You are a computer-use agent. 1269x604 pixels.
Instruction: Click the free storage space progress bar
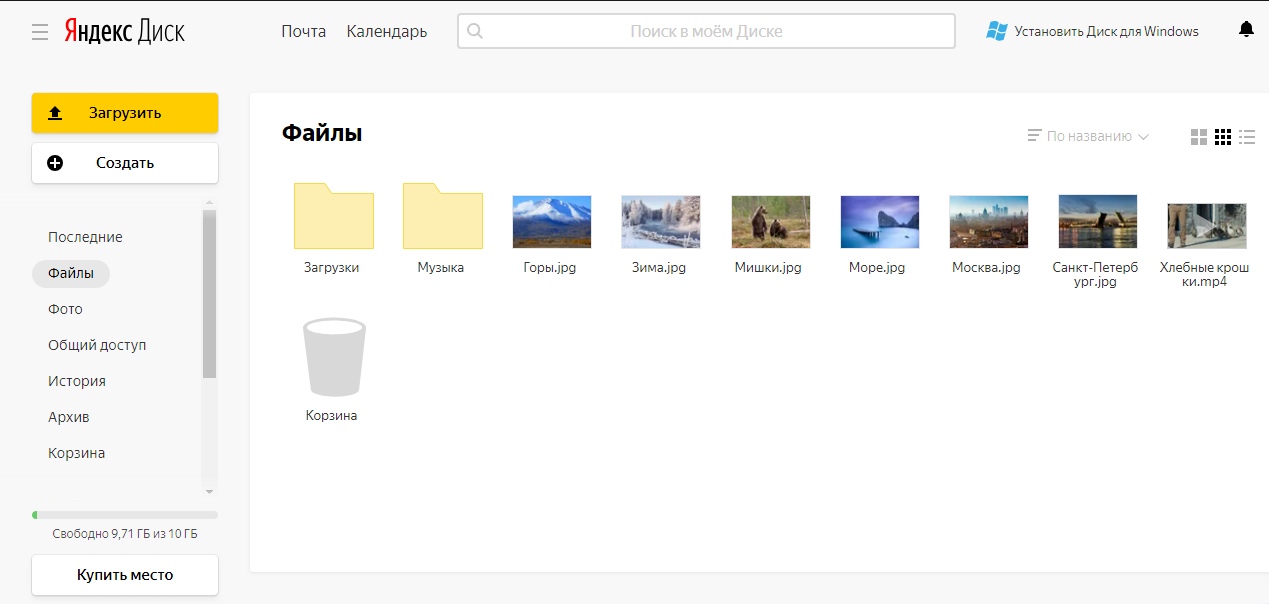pyautogui.click(x=125, y=515)
